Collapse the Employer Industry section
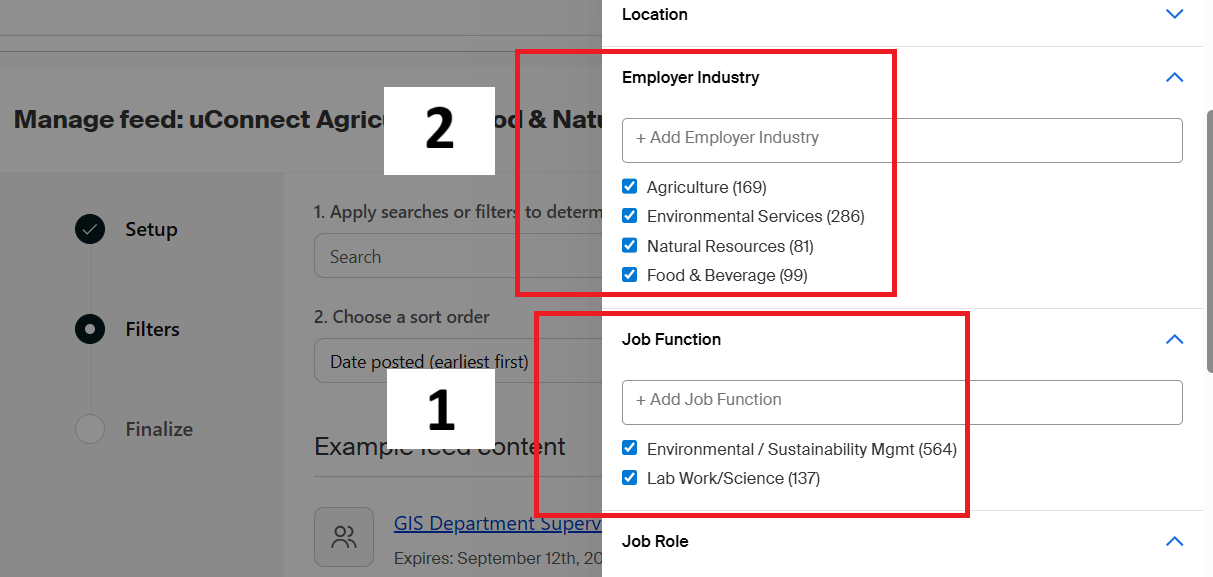1213x577 pixels. (x=1174, y=77)
